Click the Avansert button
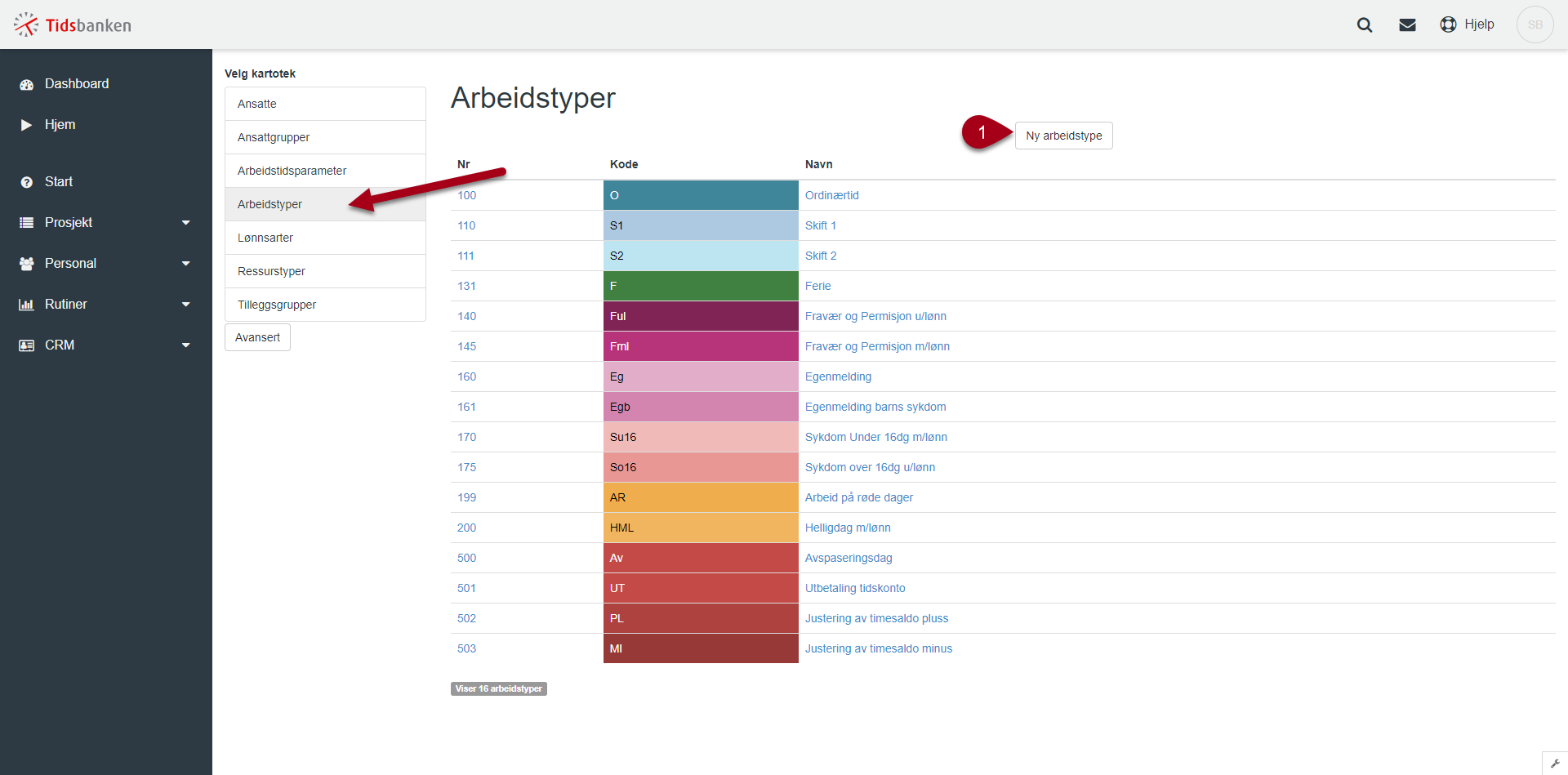1568x775 pixels. pyautogui.click(x=257, y=337)
